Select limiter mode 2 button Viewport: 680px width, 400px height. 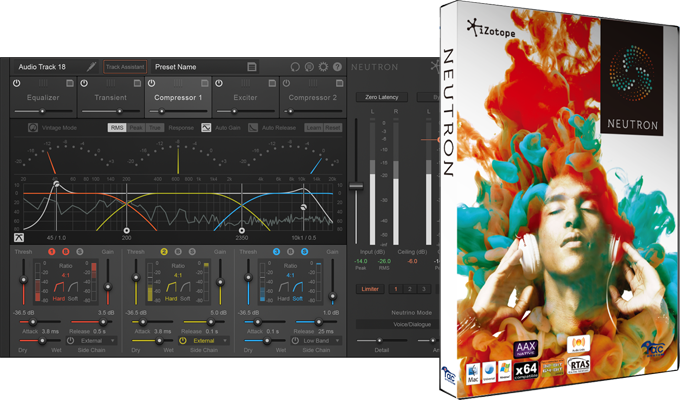coord(409,289)
